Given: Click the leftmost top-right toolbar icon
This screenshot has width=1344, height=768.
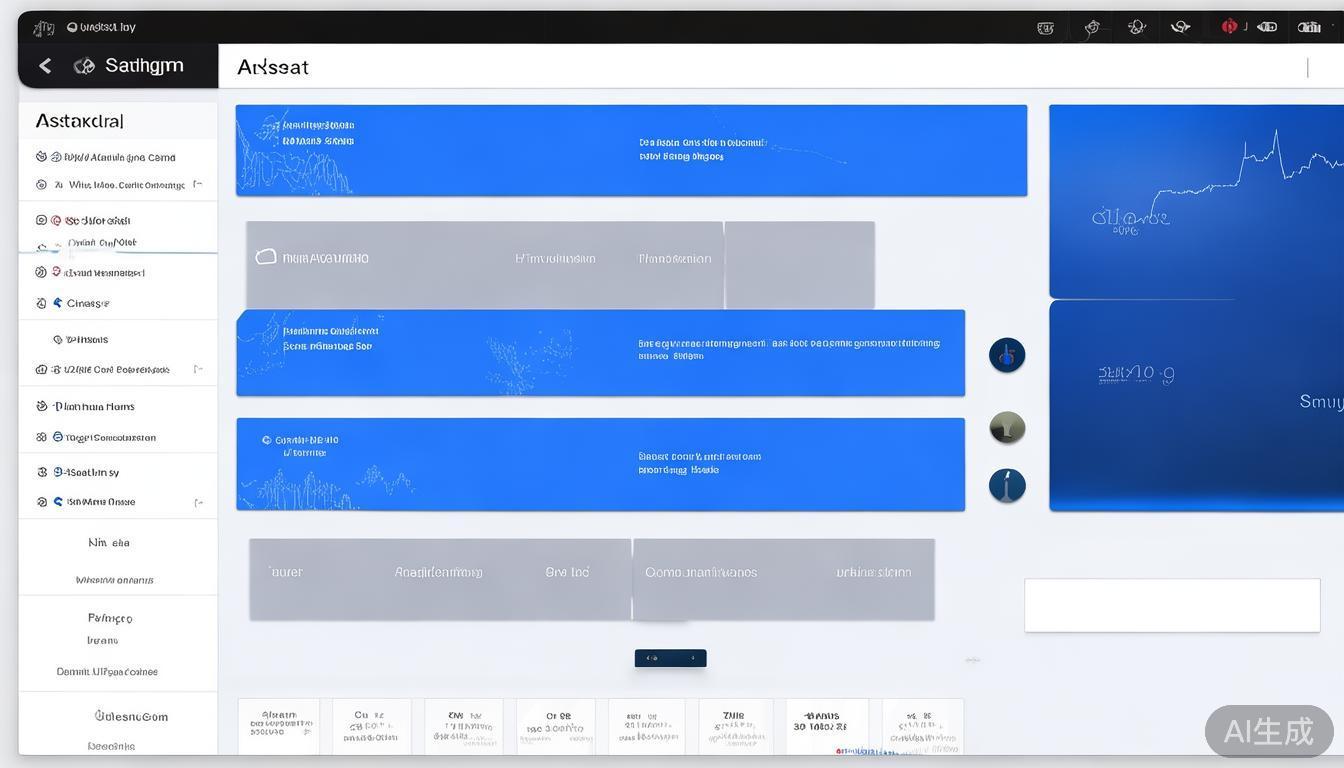Looking at the screenshot, I should point(1046,28).
